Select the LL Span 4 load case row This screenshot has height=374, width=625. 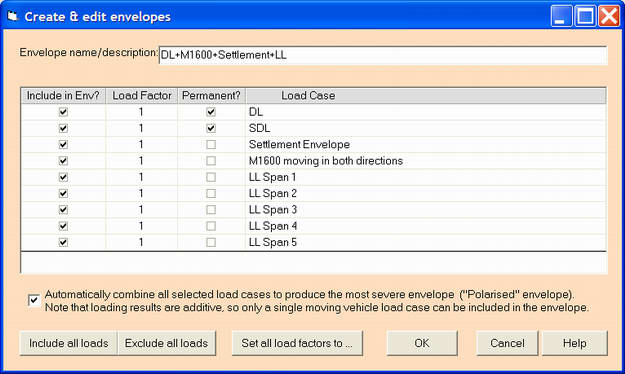[x=313, y=226]
